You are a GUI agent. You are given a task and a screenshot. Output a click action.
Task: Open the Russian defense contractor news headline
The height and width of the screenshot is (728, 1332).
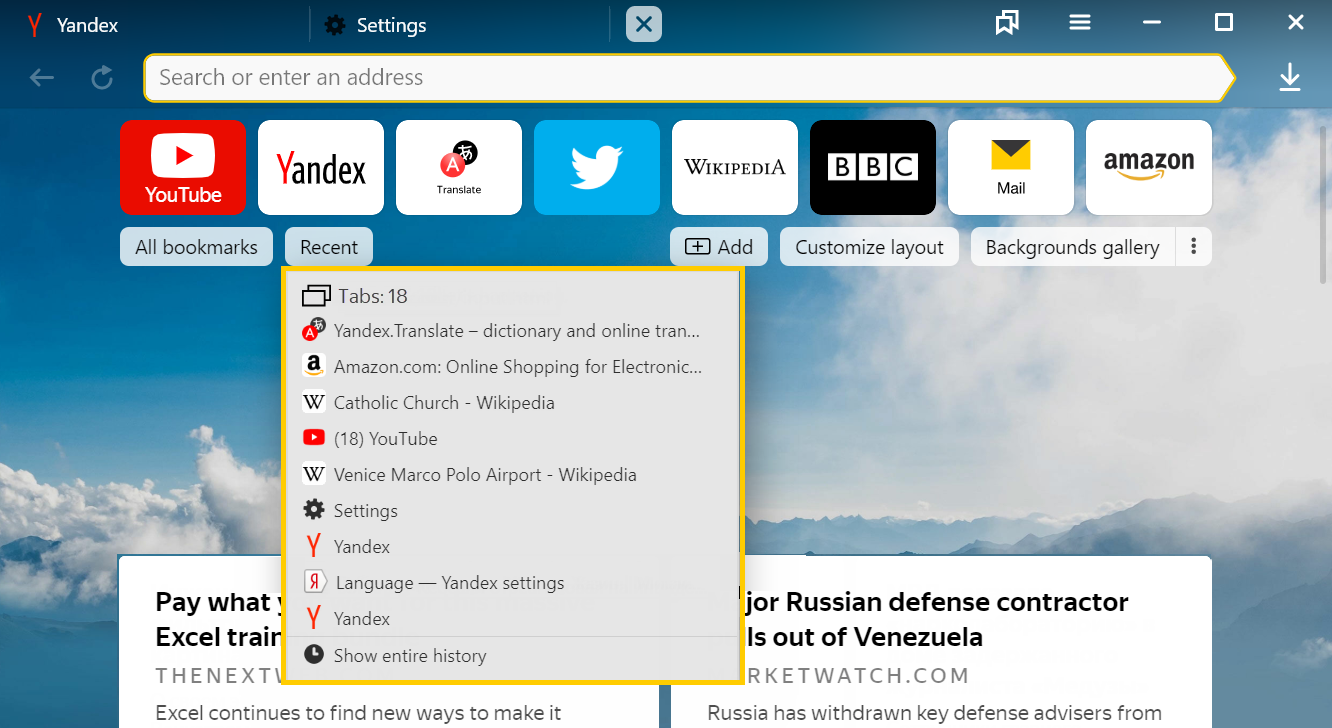tap(937, 620)
